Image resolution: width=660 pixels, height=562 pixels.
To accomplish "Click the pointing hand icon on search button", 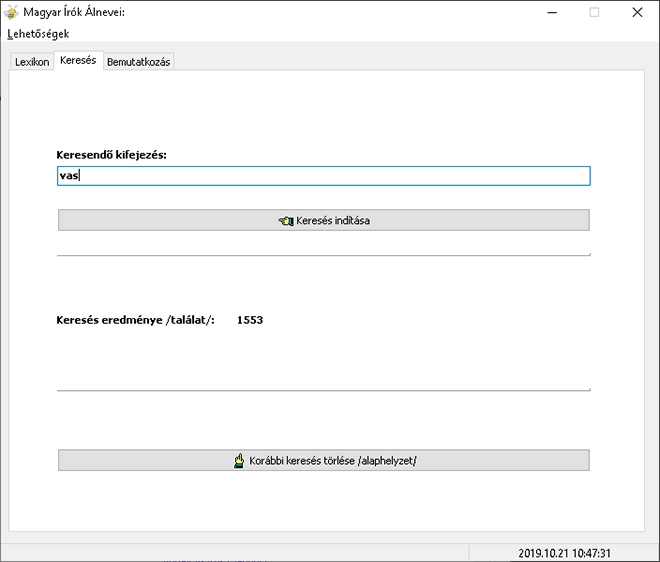I will click(x=286, y=221).
